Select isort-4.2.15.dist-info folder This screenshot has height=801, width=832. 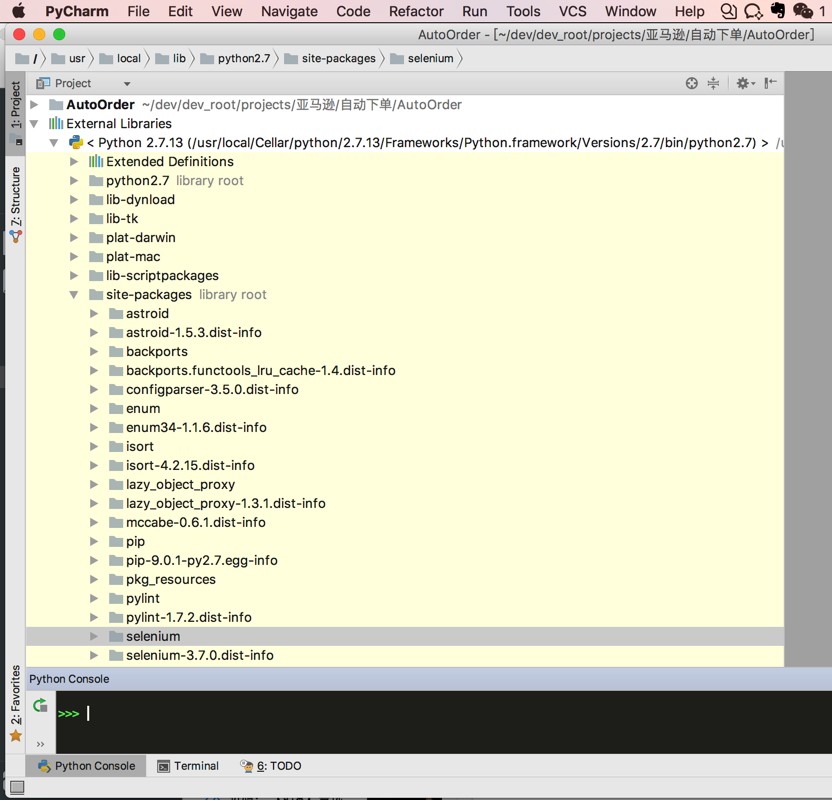coord(190,465)
